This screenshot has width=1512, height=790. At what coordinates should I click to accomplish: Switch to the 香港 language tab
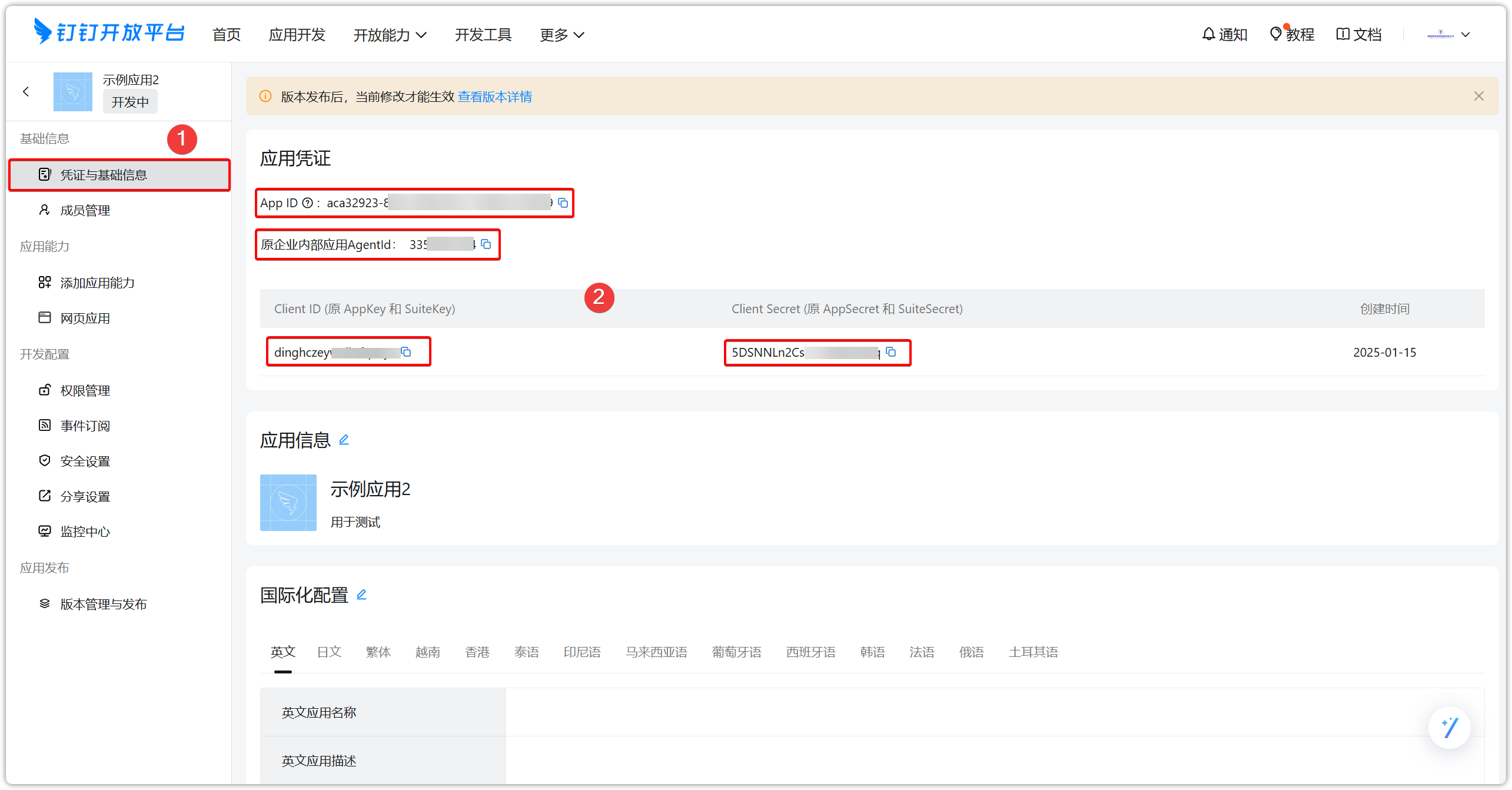tap(477, 652)
